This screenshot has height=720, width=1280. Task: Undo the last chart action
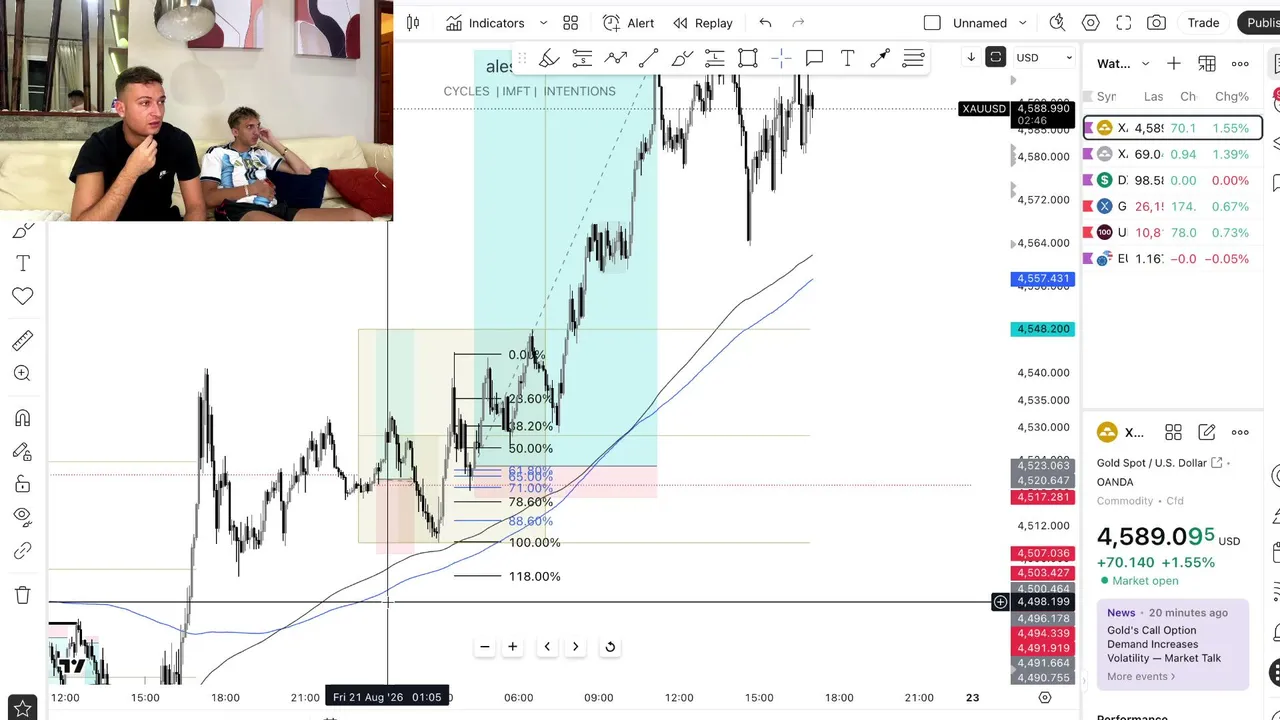coord(765,23)
